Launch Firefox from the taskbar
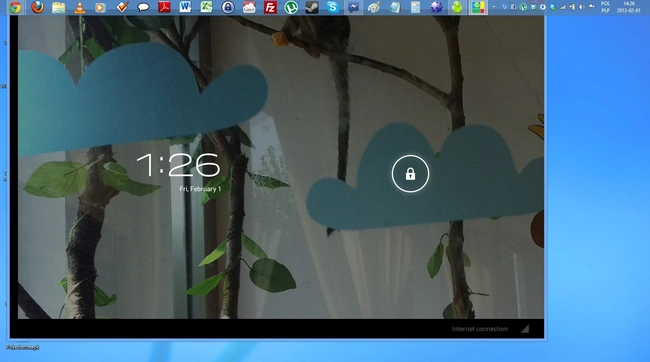 point(37,7)
